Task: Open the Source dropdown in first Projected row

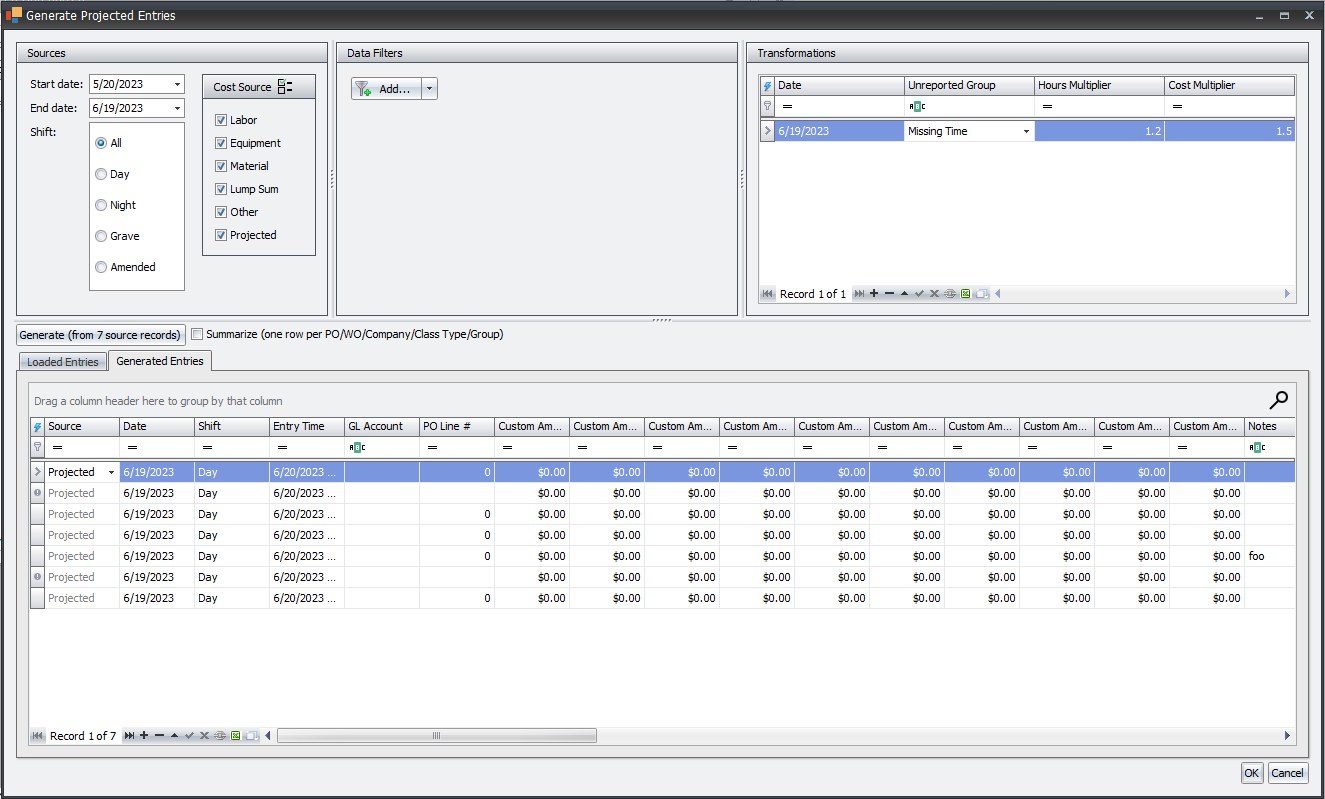Action: click(x=111, y=472)
